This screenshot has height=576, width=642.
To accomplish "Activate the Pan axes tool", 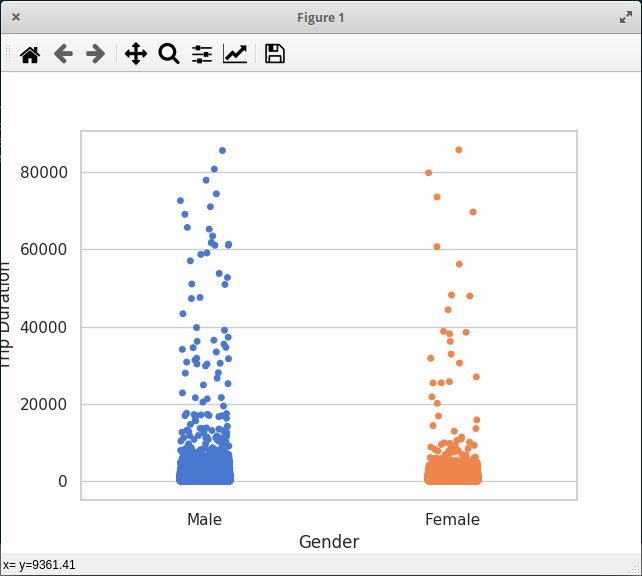I will 136,54.
